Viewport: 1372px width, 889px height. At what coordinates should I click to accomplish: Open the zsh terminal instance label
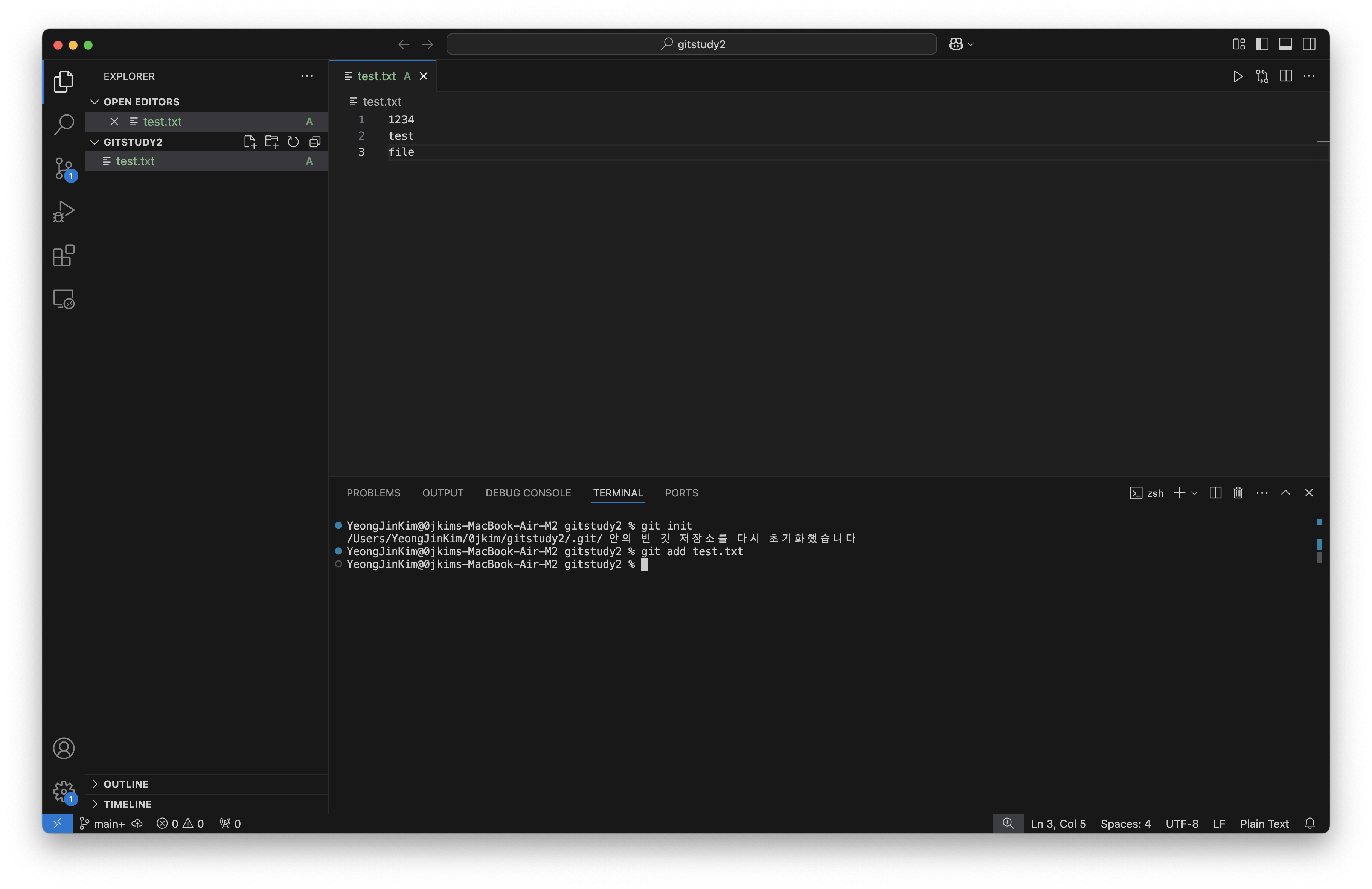(1146, 493)
